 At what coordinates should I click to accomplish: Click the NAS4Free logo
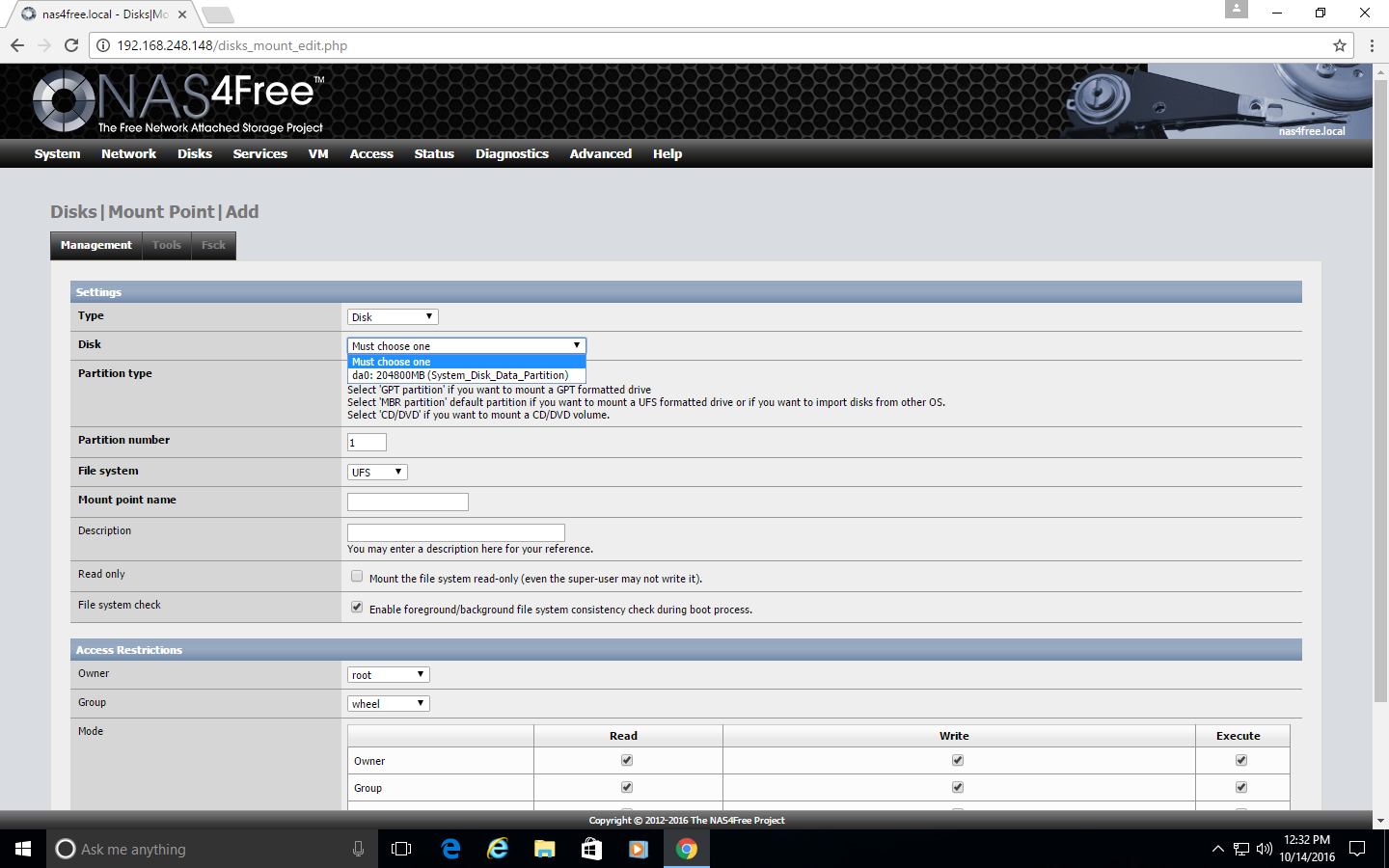pos(178,101)
